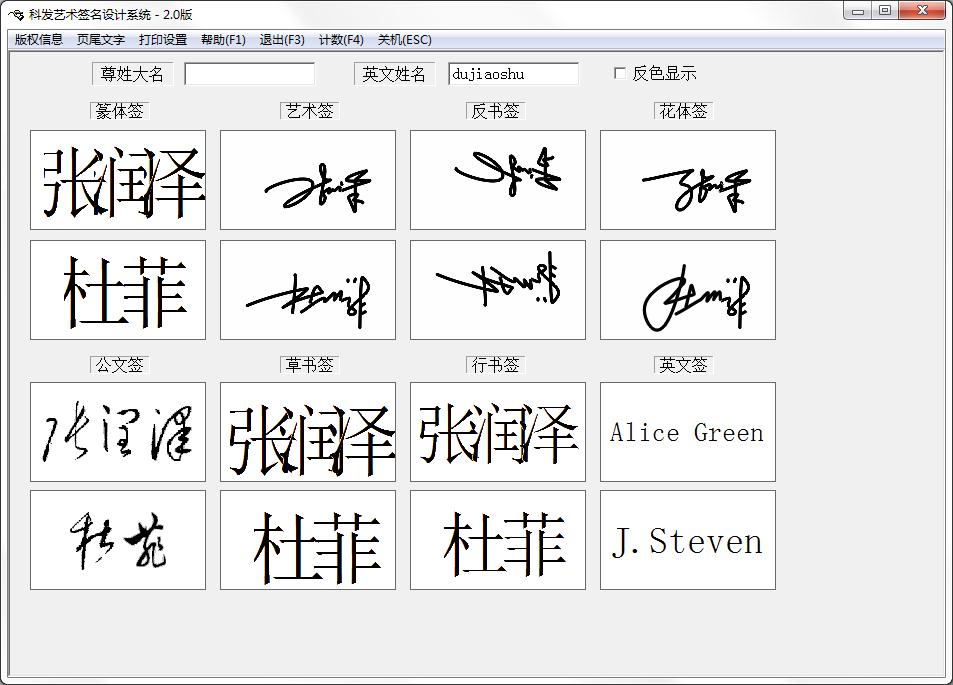Viewport: 953px width, 685px height.
Task: Choose 退出(F3) in the menu bar
Action: [x=282, y=40]
